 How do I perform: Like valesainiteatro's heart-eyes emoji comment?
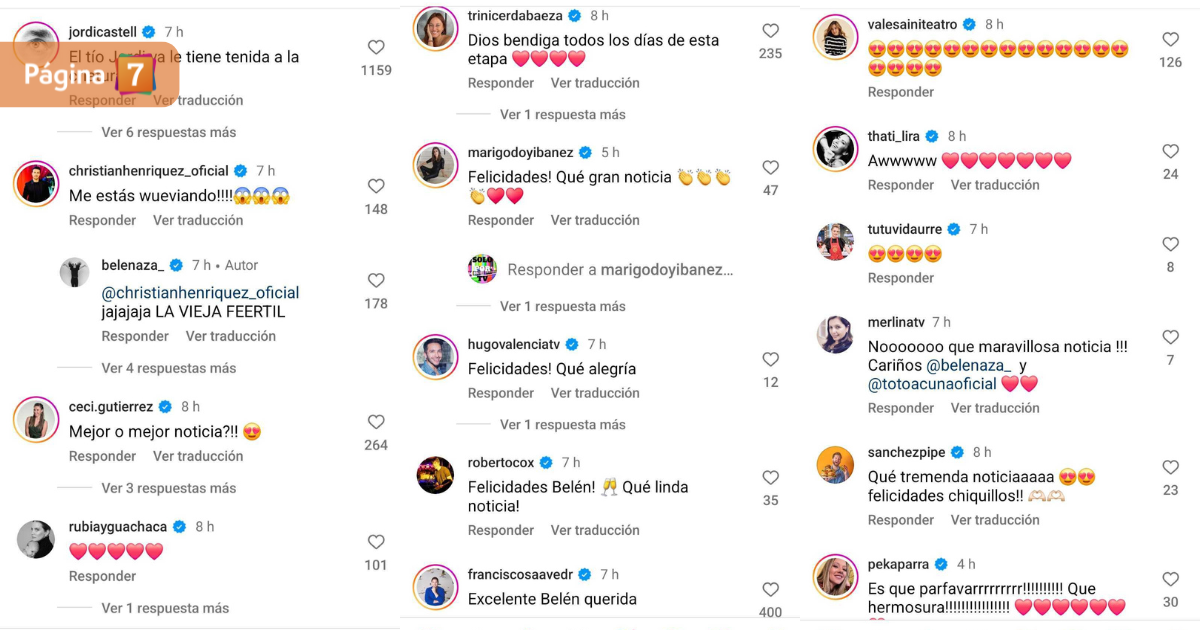point(1170,40)
